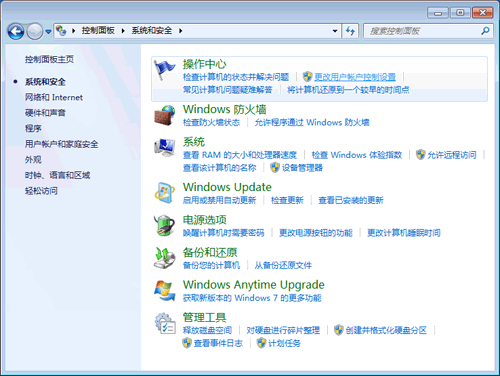The image size is (500, 376).
Task: Click the Action Center flag icon
Action: click(x=164, y=69)
